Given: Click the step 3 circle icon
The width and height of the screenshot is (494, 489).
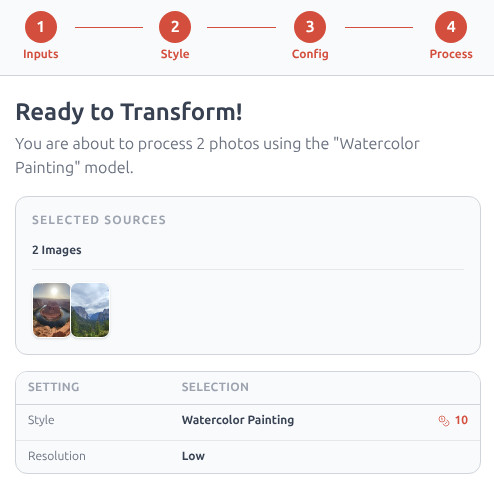Looking at the screenshot, I should click(310, 27).
